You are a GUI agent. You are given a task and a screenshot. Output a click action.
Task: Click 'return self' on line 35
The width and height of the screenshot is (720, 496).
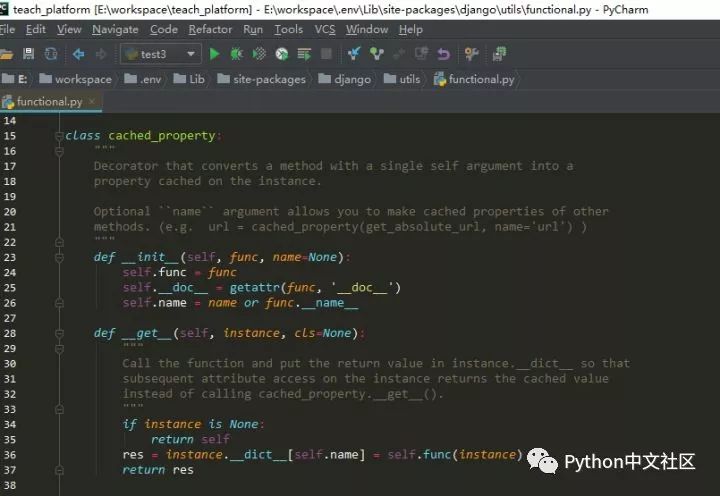190,440
